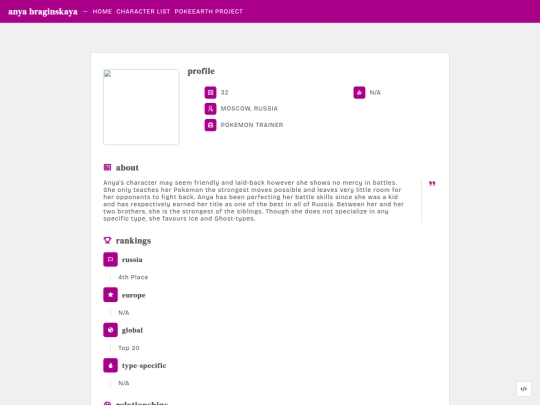Click the 'MOSCOW, RUSSIA' text
Viewport: 540px width, 405px height.
click(x=249, y=108)
